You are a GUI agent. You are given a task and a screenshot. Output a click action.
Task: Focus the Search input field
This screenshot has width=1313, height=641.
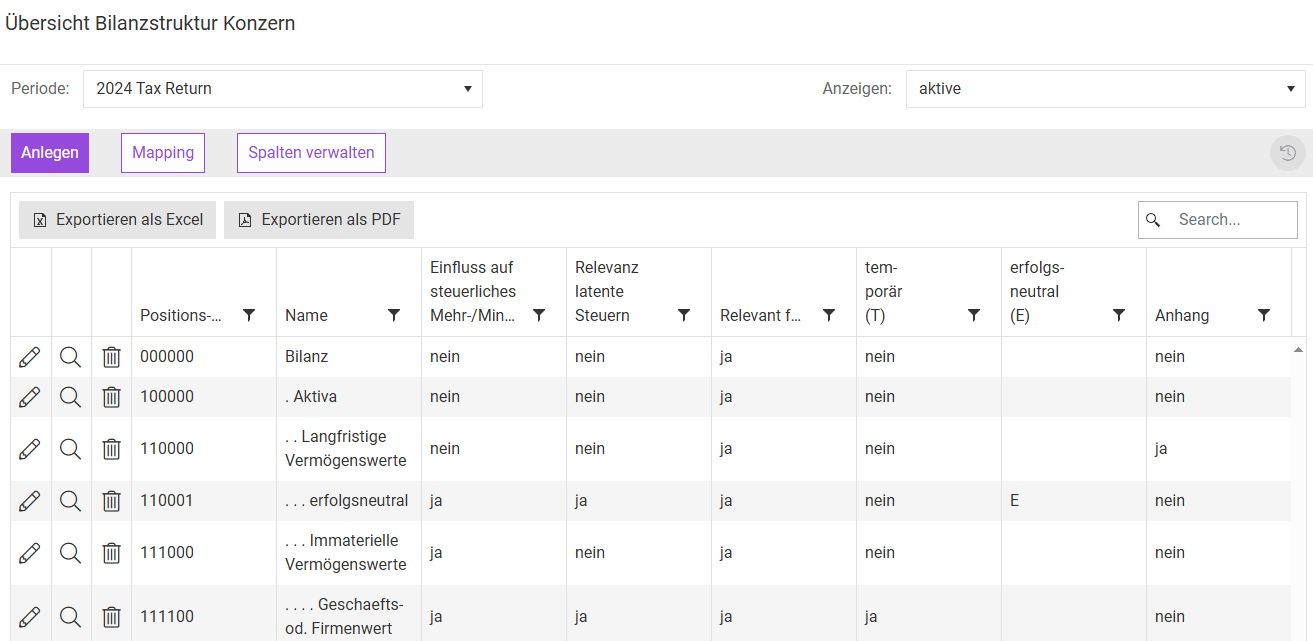[x=1218, y=220]
